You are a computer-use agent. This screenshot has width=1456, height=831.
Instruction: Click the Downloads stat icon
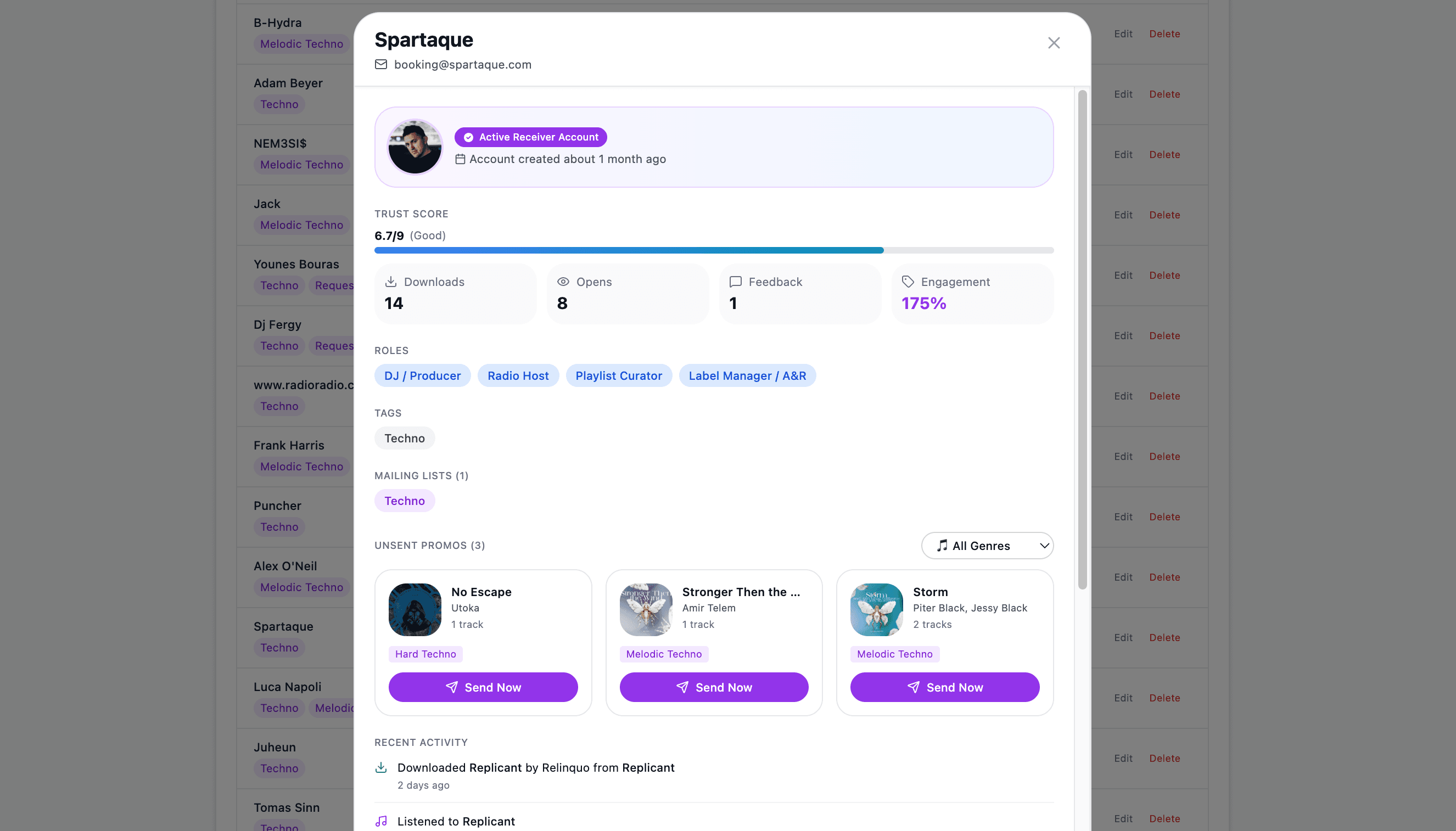391,282
